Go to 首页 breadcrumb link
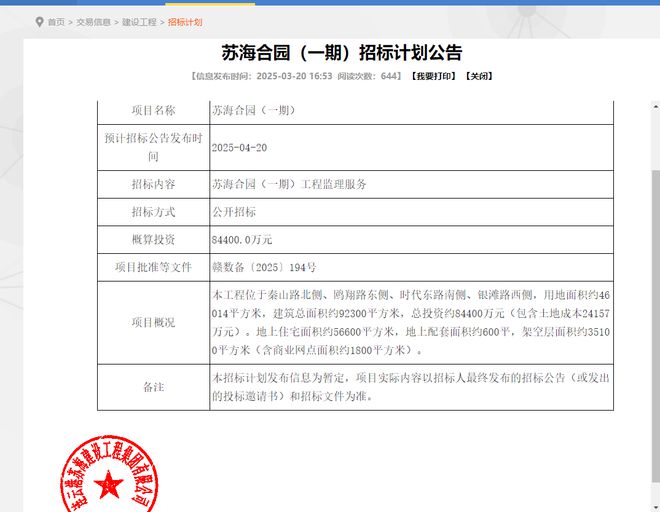 56,22
